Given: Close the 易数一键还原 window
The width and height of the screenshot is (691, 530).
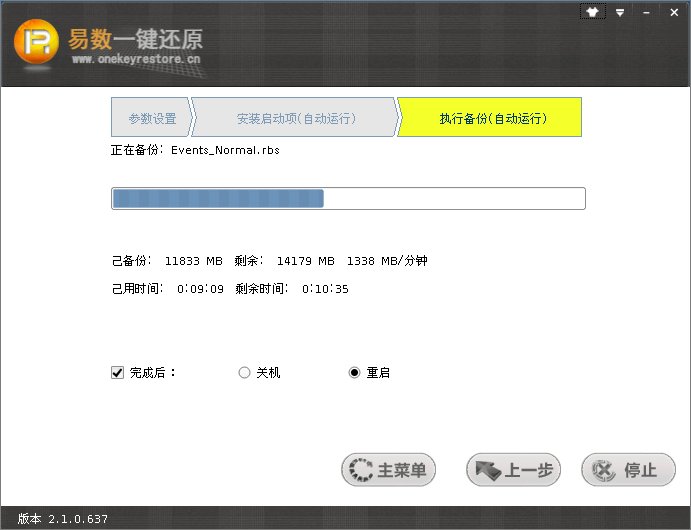Looking at the screenshot, I should [674, 12].
